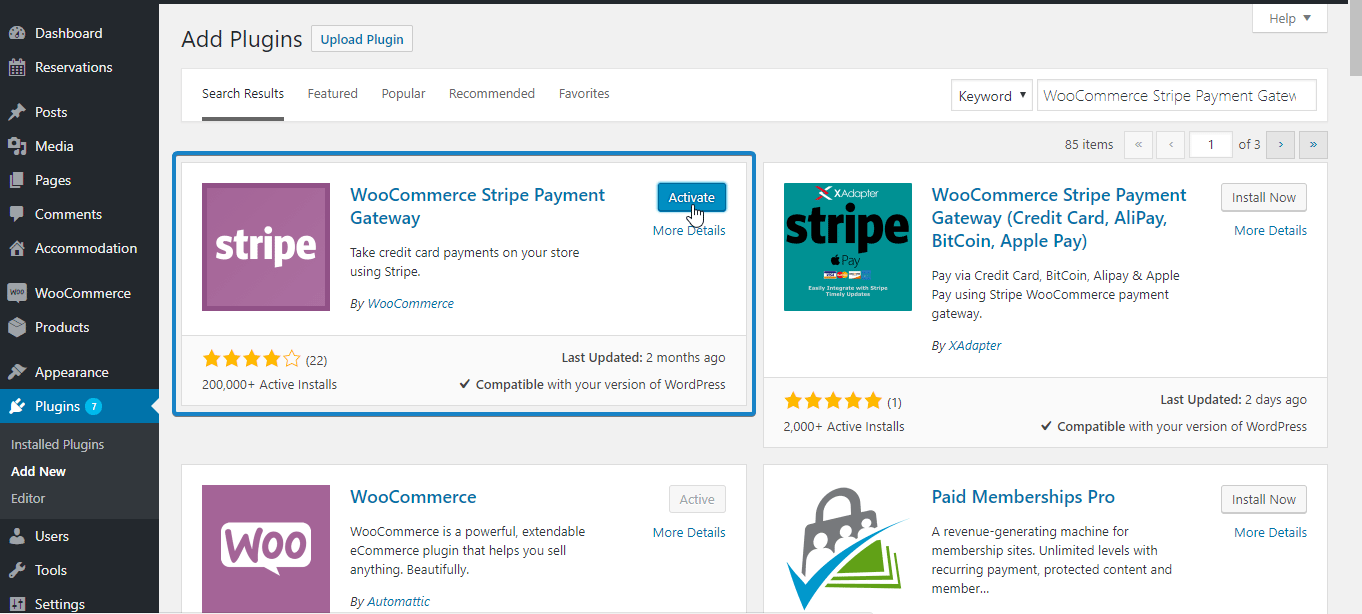Screen dimensions: 1362x614
Task: Open WooCommerce Stripe Payment Gateway title link
Action: [477, 206]
